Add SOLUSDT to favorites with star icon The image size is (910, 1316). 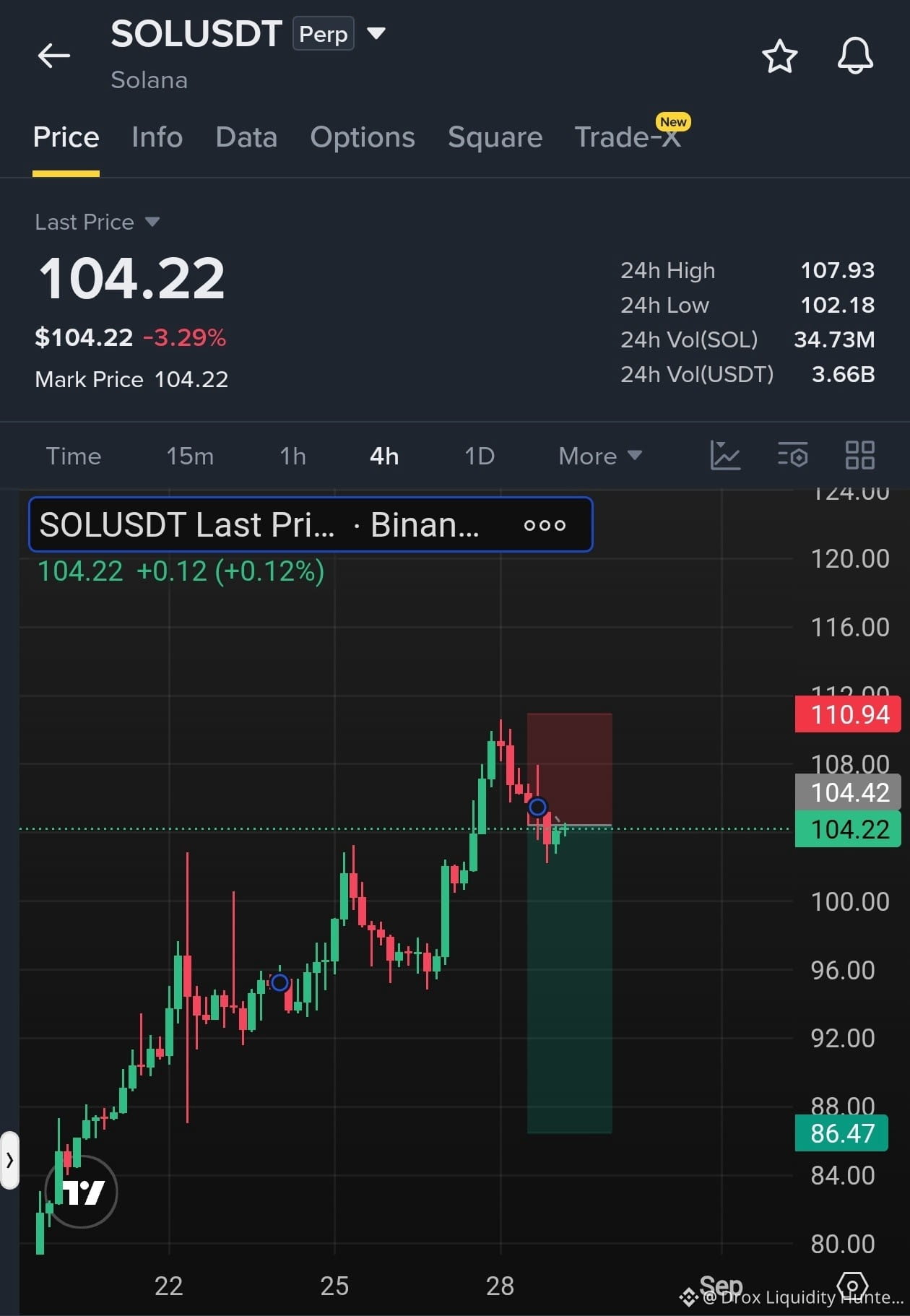click(779, 56)
